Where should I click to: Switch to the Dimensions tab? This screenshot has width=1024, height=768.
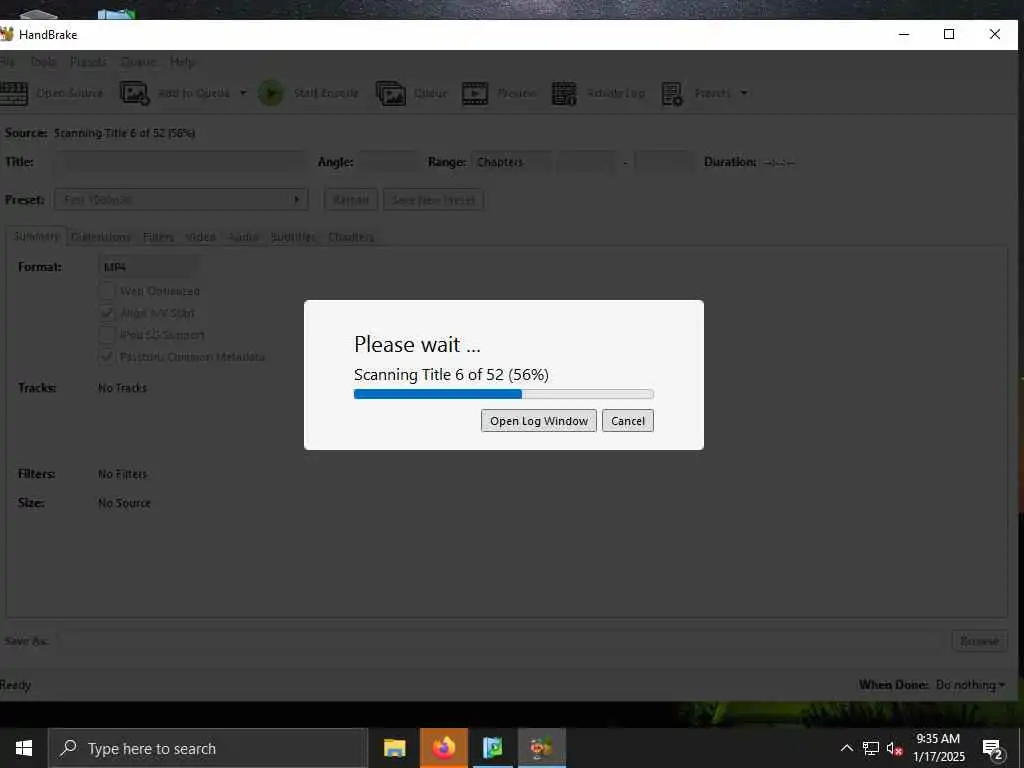(101, 236)
